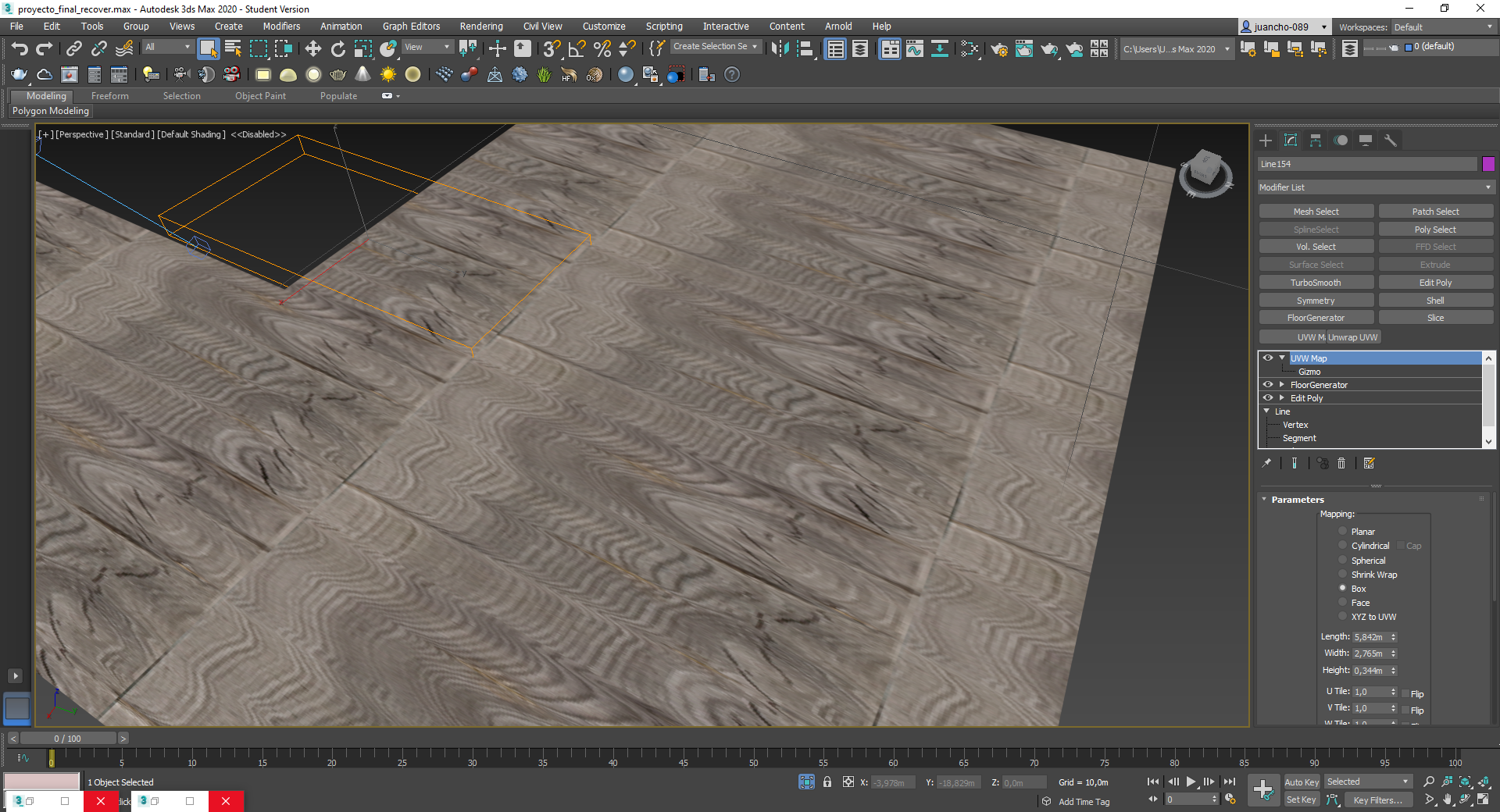The image size is (1500, 812).
Task: Open the Workspaces Default dropdown
Action: click(x=1442, y=27)
